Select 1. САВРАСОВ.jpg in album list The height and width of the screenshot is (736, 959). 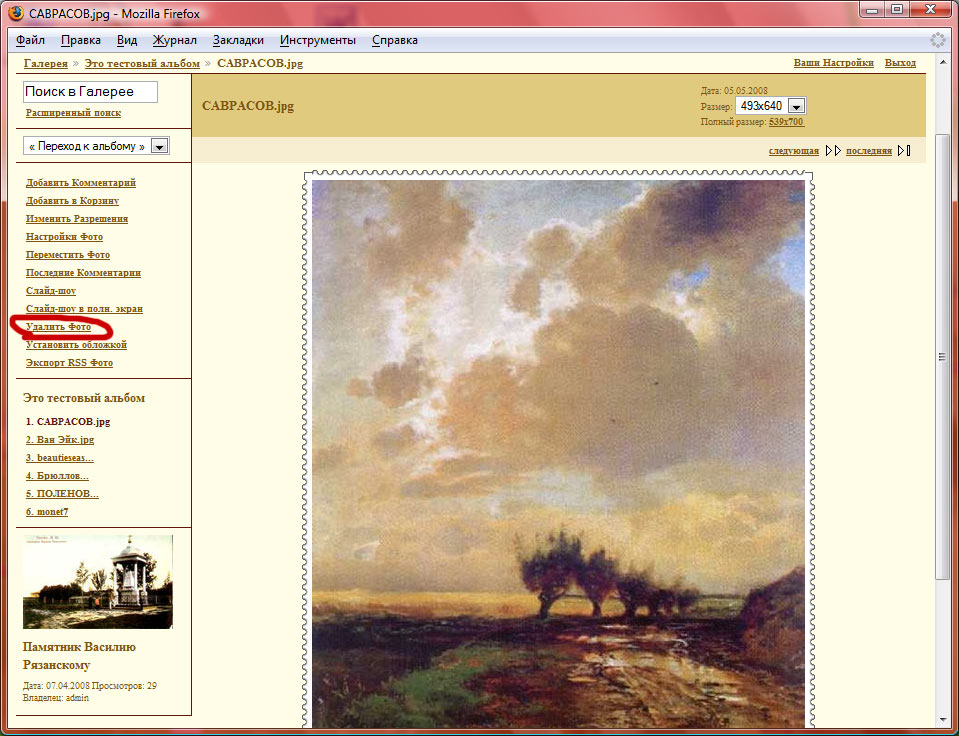68,422
